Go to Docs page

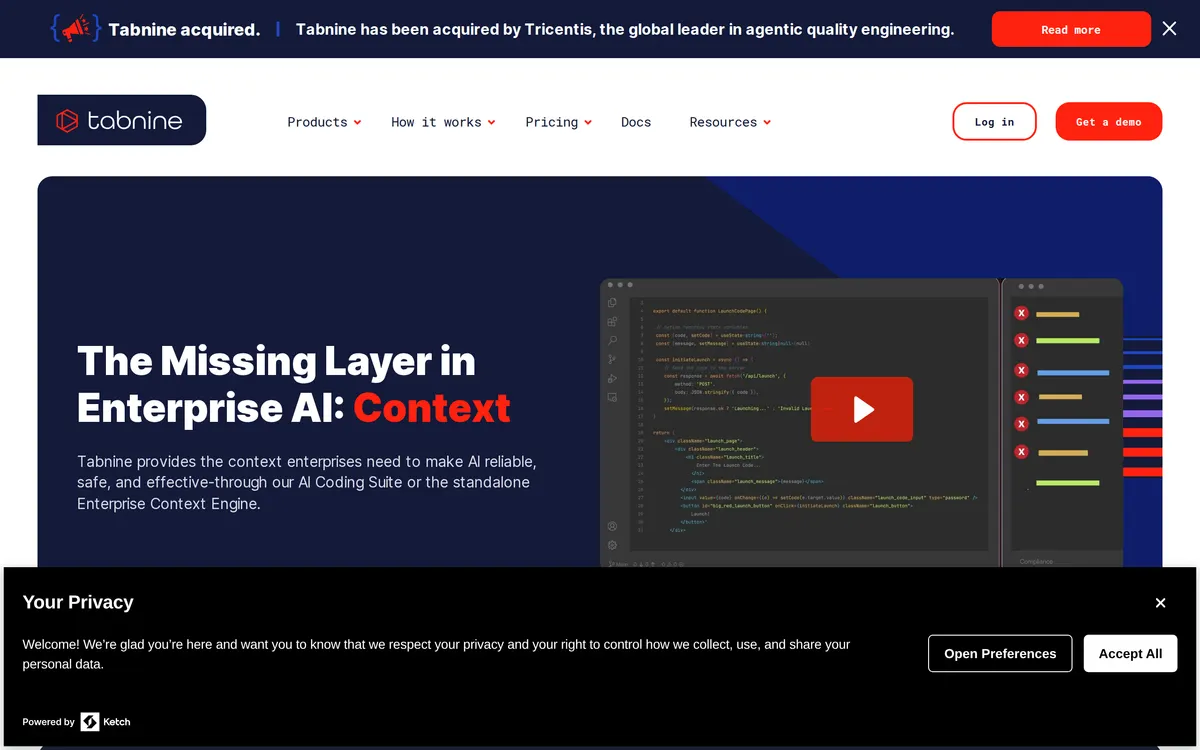tap(636, 122)
